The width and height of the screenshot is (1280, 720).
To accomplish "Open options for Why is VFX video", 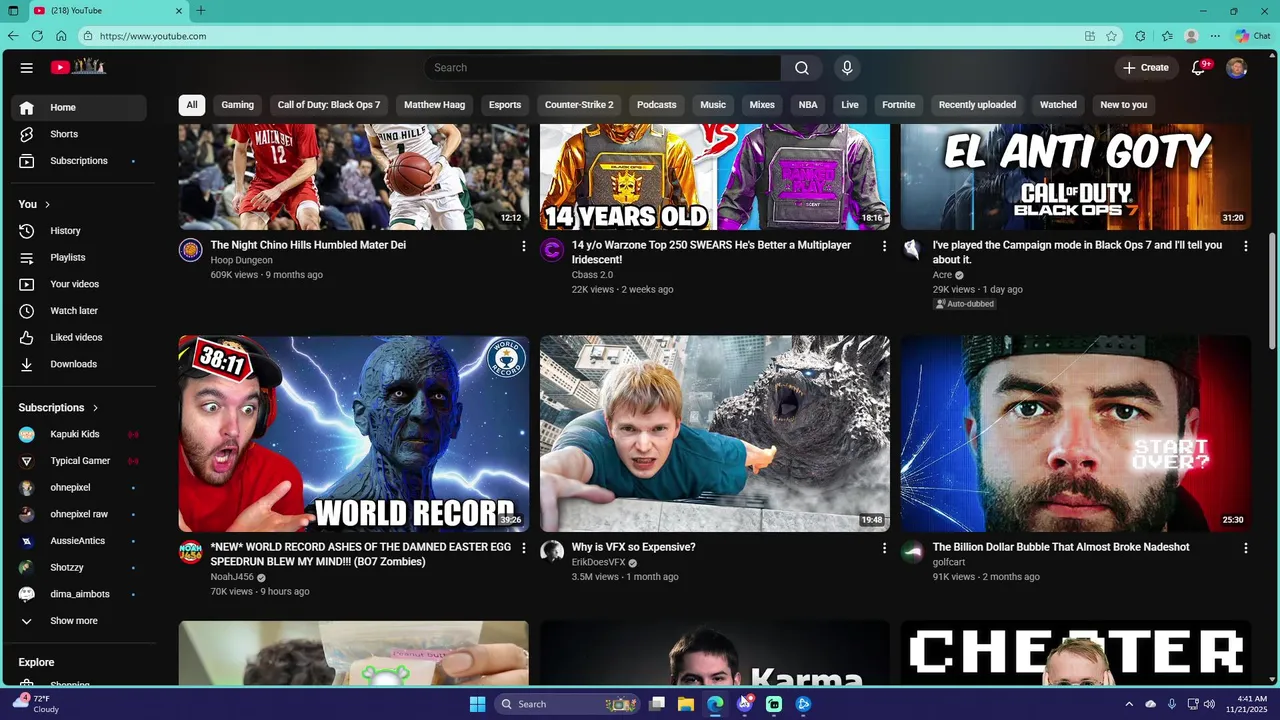I will 884,548.
